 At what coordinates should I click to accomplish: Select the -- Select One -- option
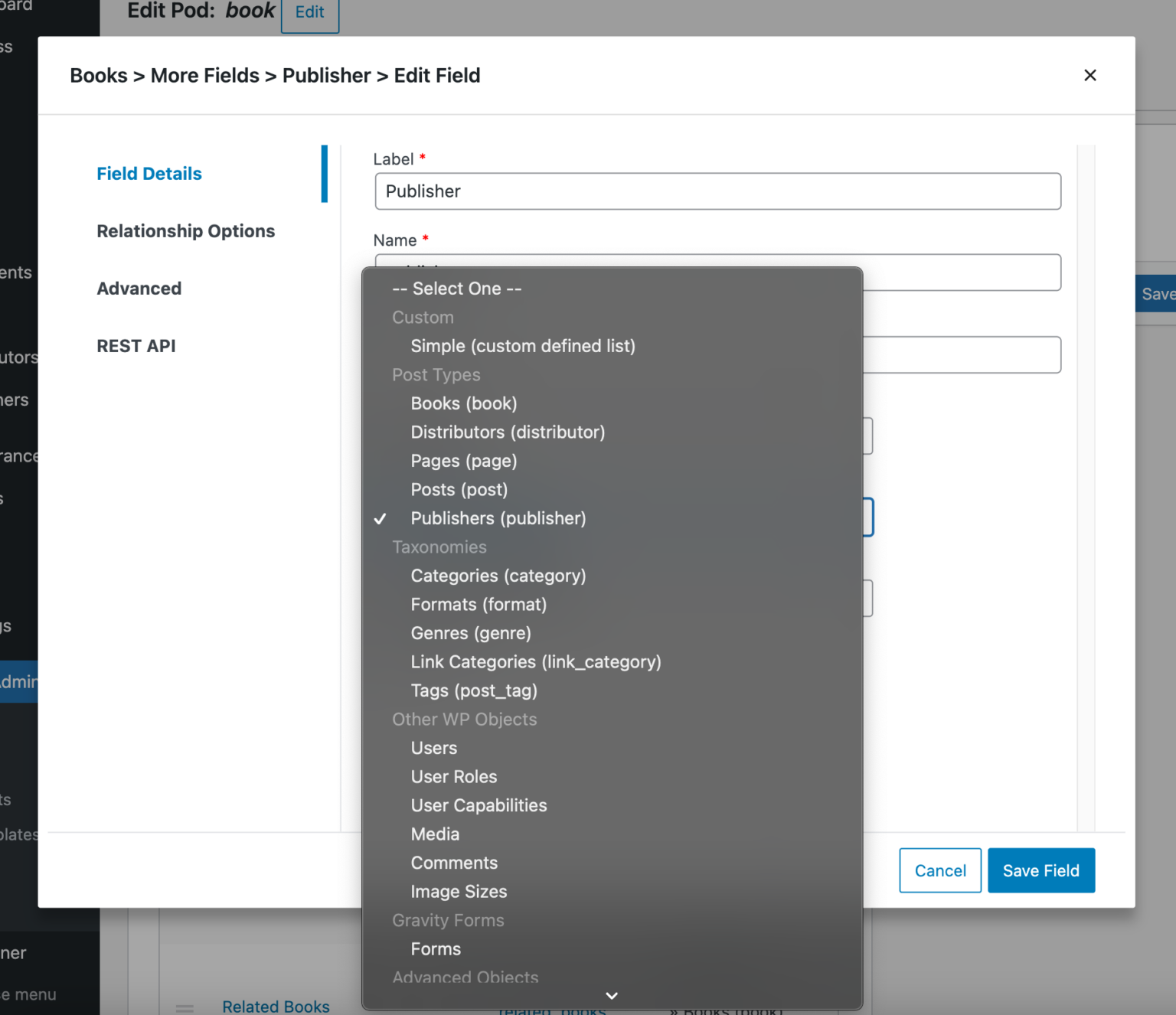pyautogui.click(x=456, y=289)
